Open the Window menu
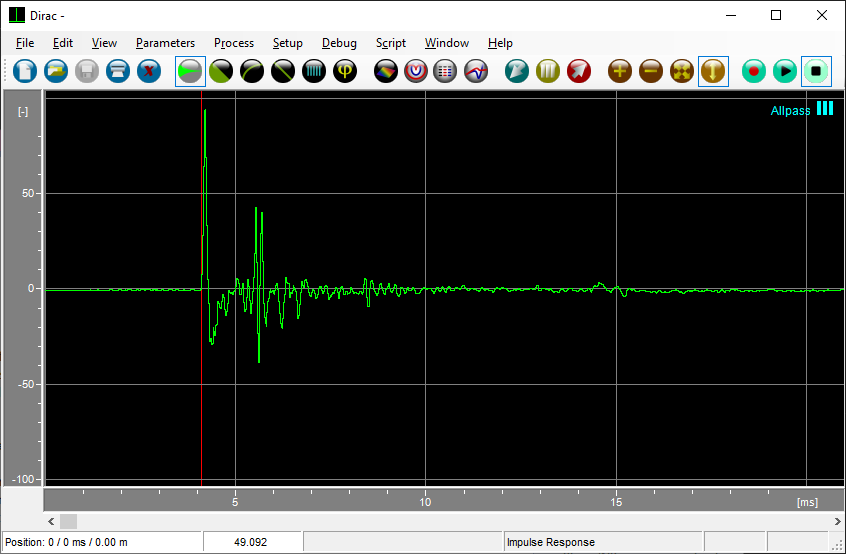The height and width of the screenshot is (554, 846). pyautogui.click(x=447, y=43)
